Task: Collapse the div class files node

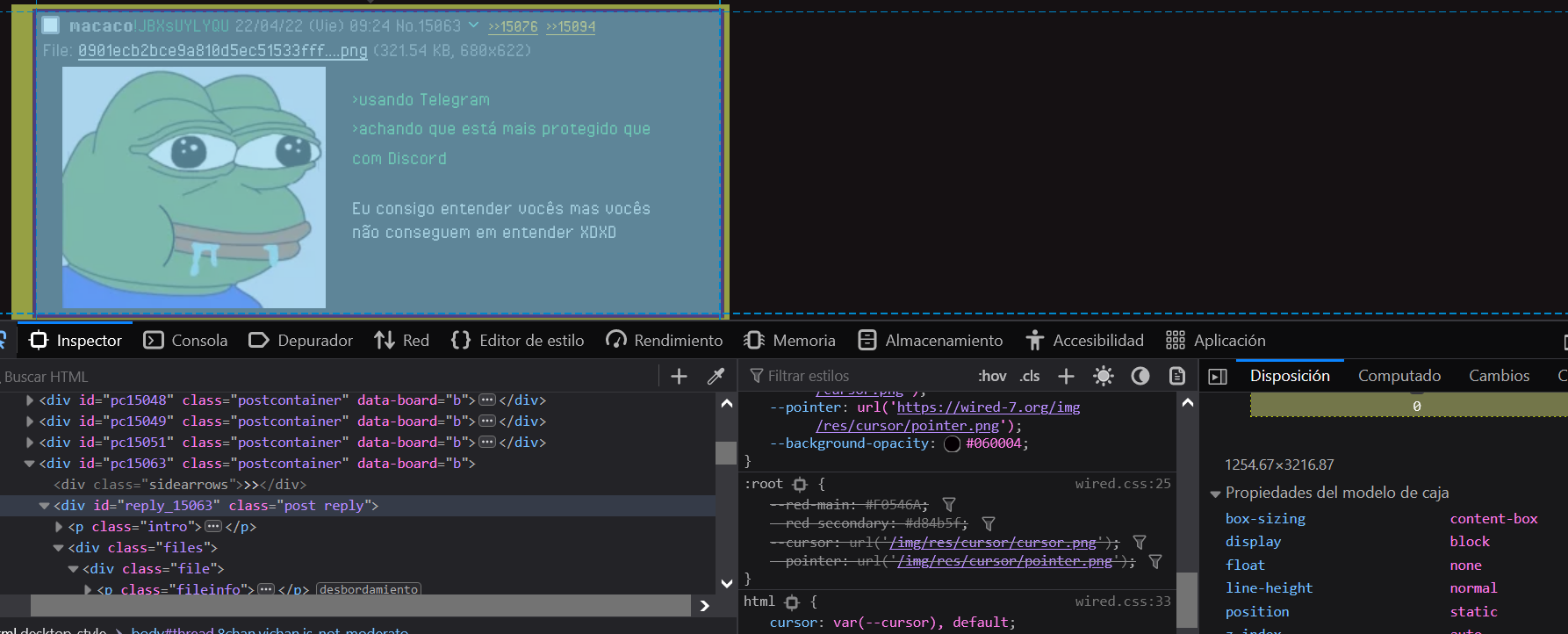Action: pyautogui.click(x=59, y=548)
